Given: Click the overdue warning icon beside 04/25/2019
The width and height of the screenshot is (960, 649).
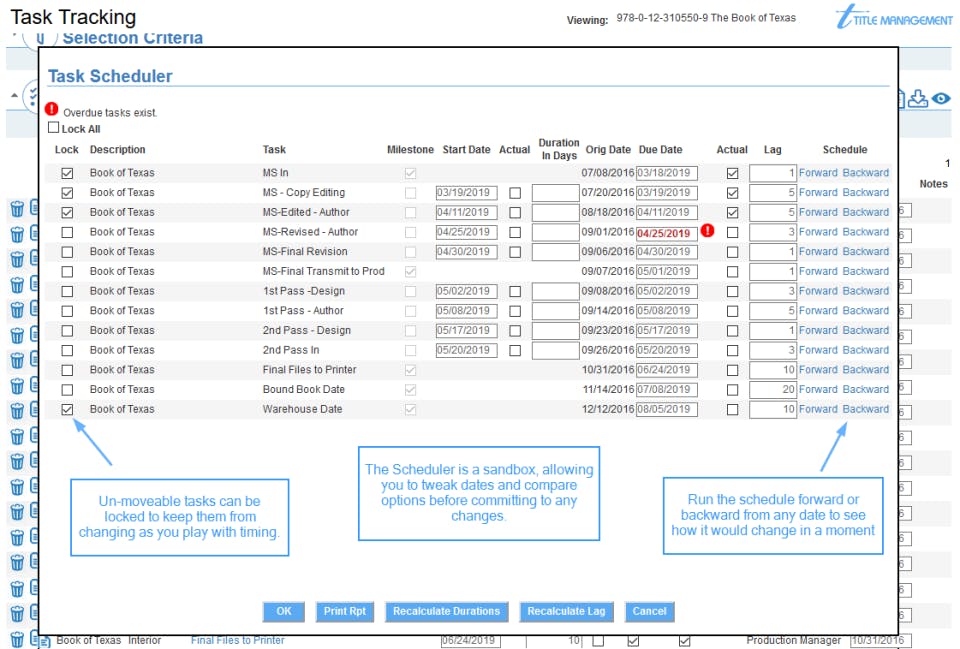Looking at the screenshot, I should (707, 231).
